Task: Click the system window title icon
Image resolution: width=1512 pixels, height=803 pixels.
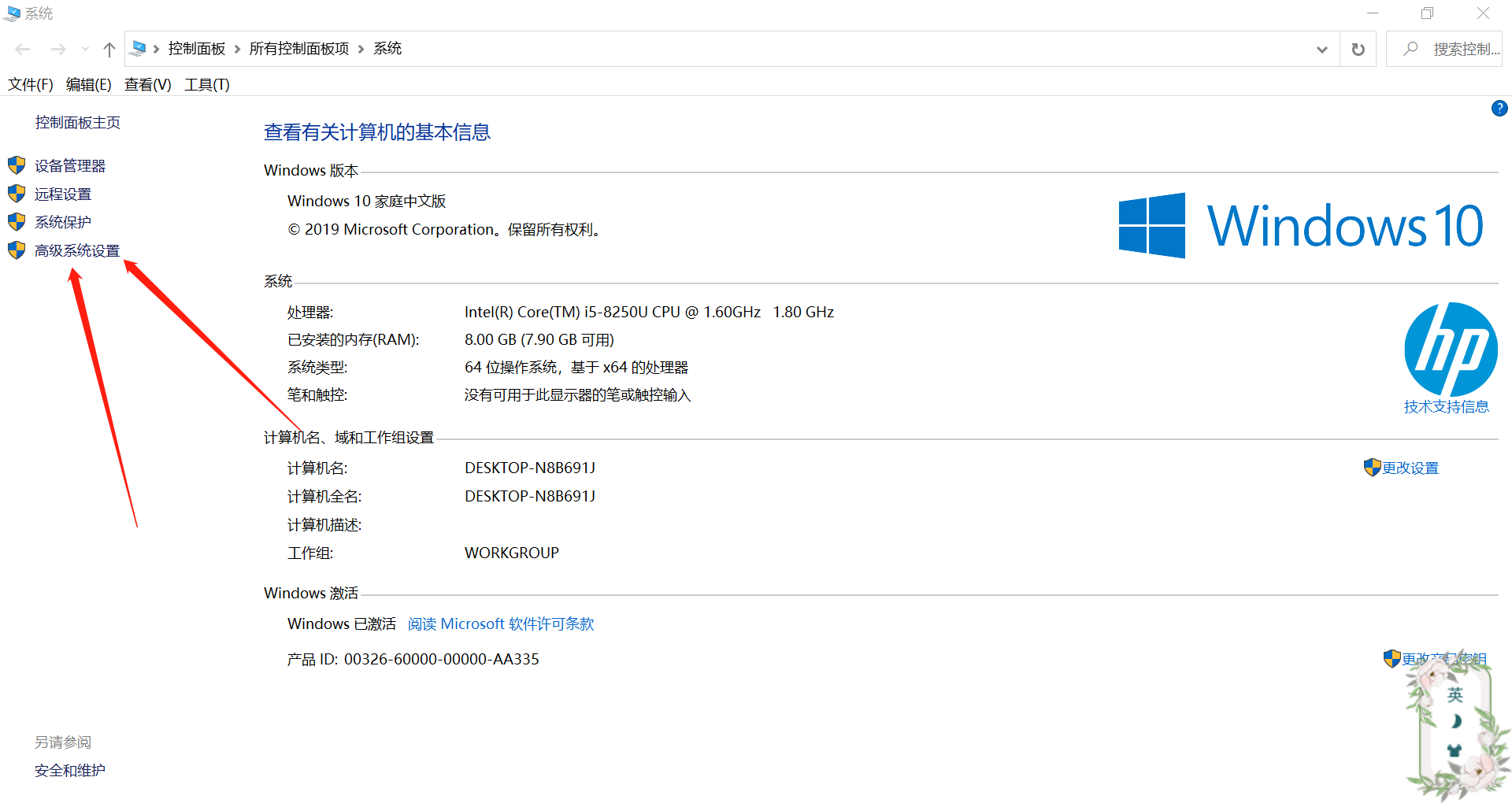Action: [13, 13]
